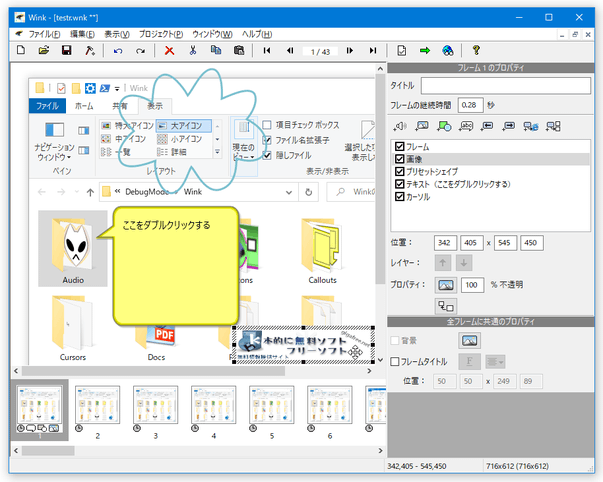Screen dimensions: 603x482
Task: Click the image properties button next to プロパティ
Action: coord(446,285)
